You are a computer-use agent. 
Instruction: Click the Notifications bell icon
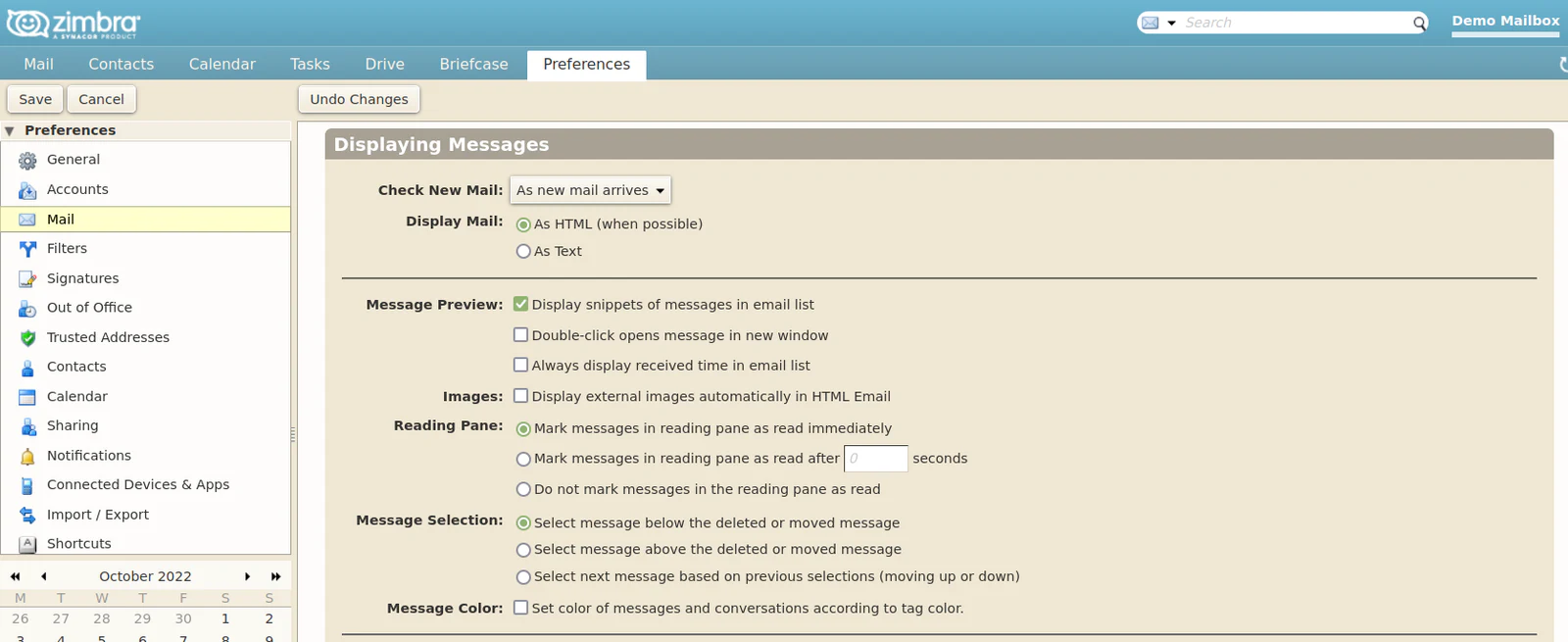point(27,457)
